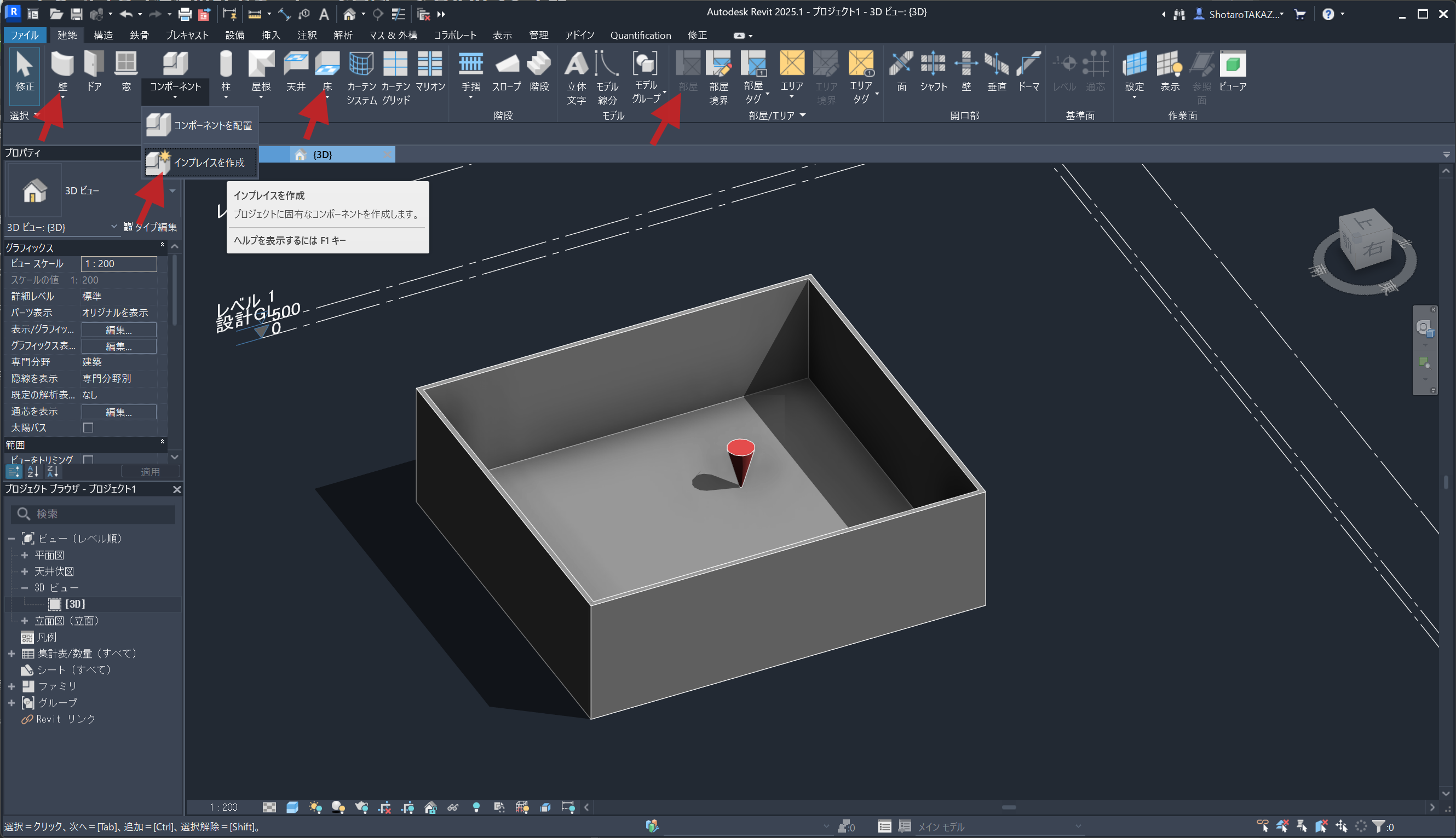Open the 3D View type selector dropdown
Image resolution: width=1456 pixels, height=838 pixels.
click(172, 190)
